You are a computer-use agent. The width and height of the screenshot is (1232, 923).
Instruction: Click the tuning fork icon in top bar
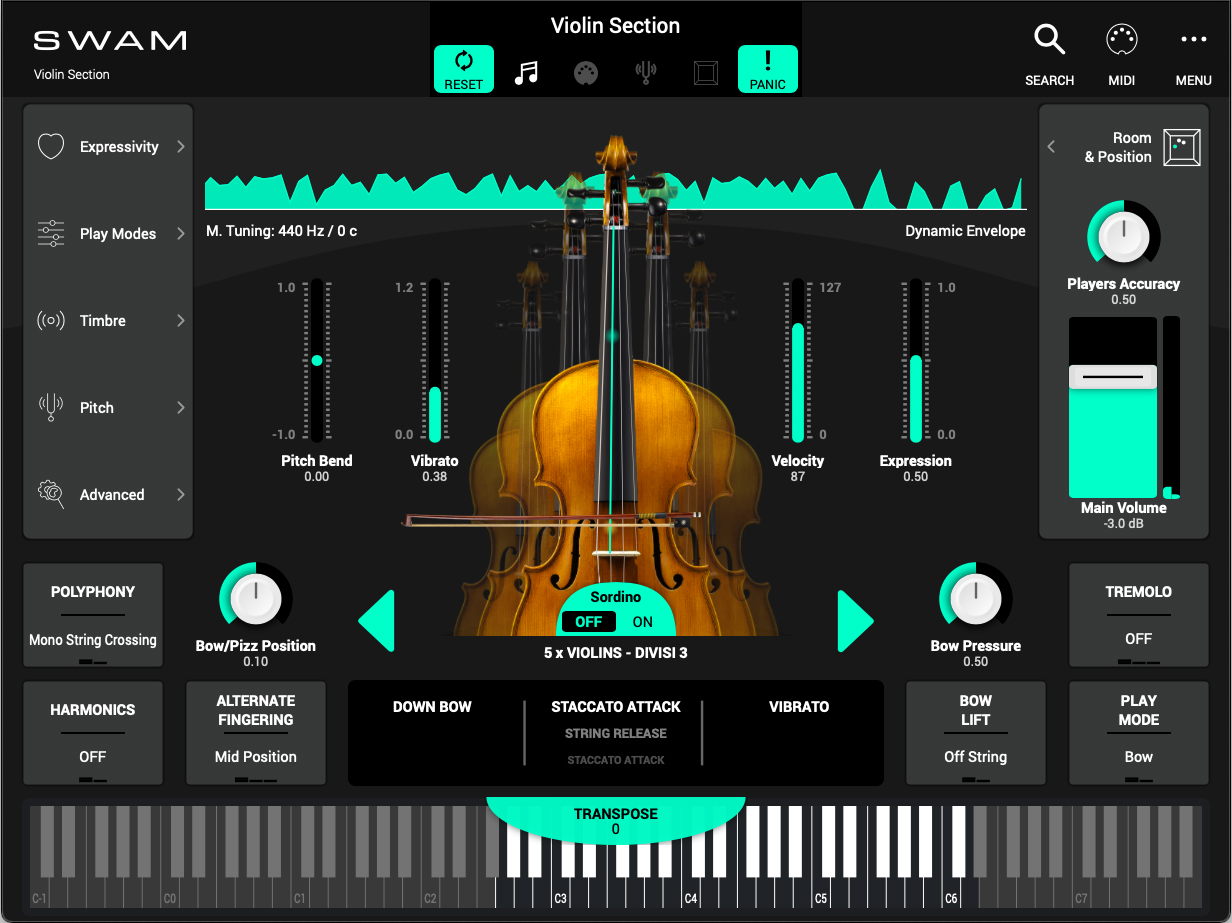[x=646, y=72]
